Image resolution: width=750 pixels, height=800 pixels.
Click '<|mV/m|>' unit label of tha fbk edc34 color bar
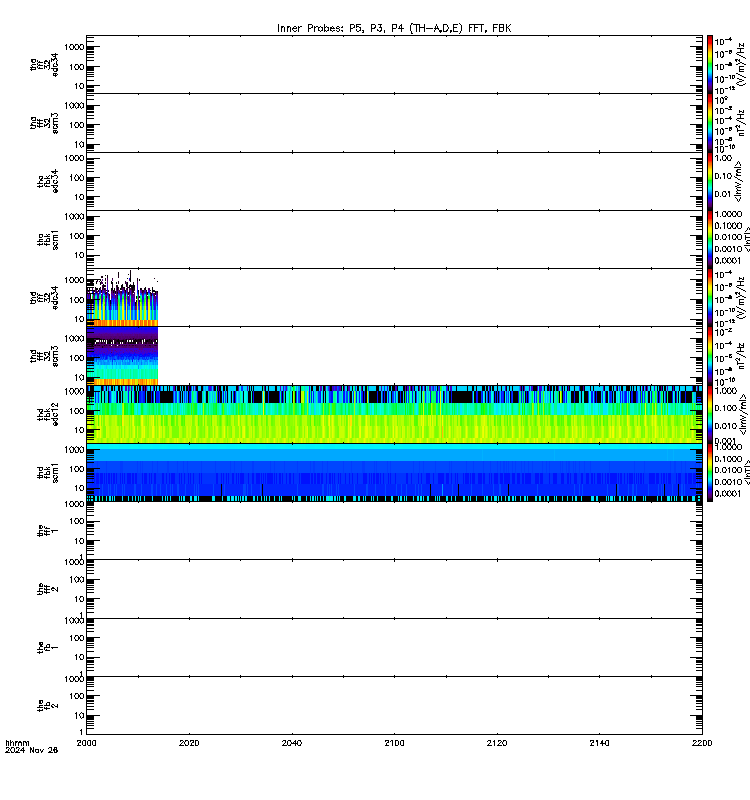(739, 181)
